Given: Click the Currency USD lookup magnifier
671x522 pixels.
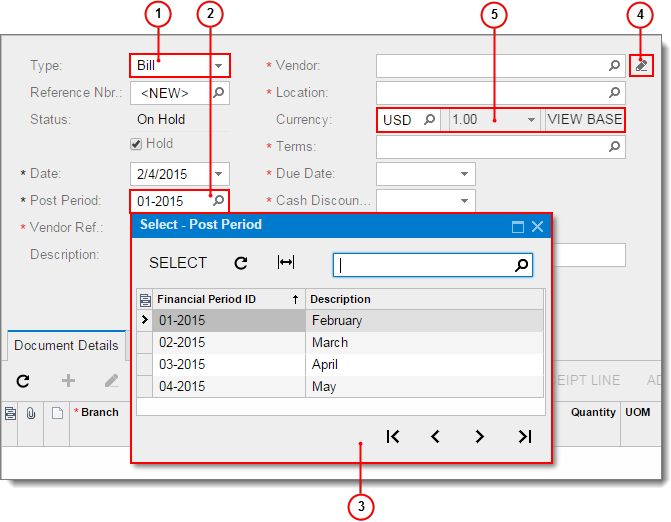Looking at the screenshot, I should (x=430, y=119).
